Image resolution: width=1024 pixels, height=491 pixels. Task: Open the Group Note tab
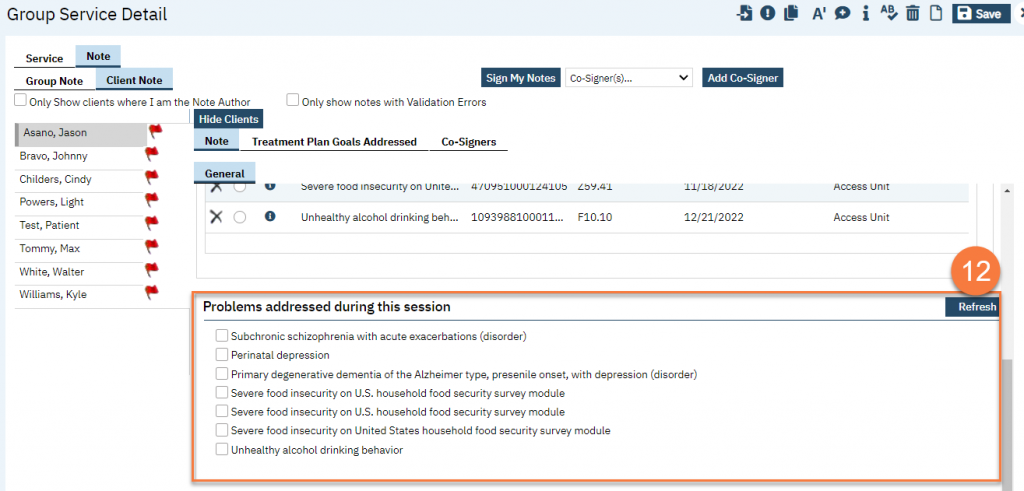click(x=54, y=81)
